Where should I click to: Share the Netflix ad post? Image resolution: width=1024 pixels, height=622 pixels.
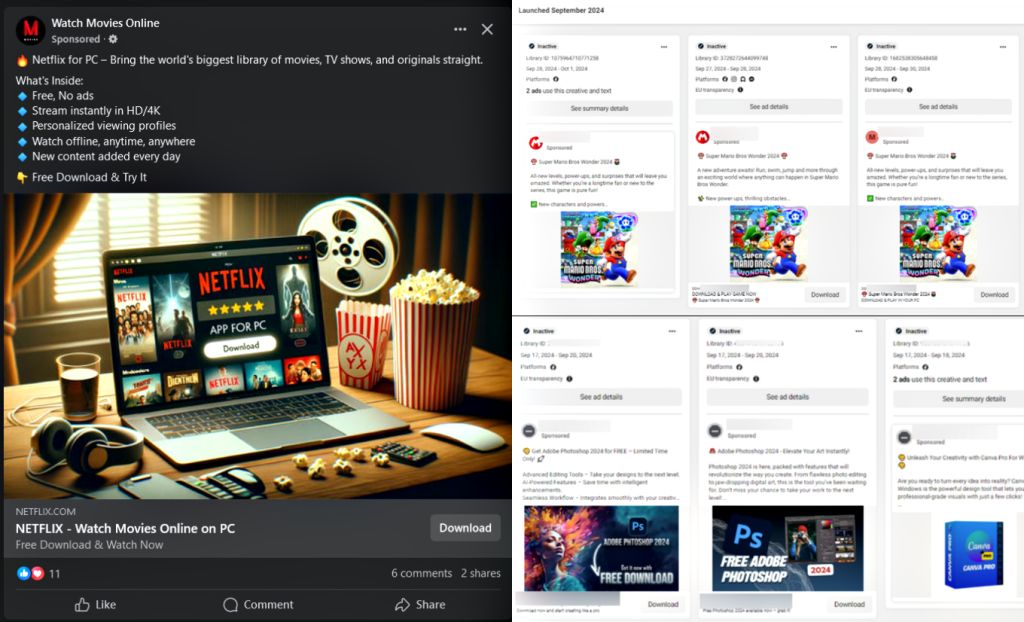pos(420,604)
